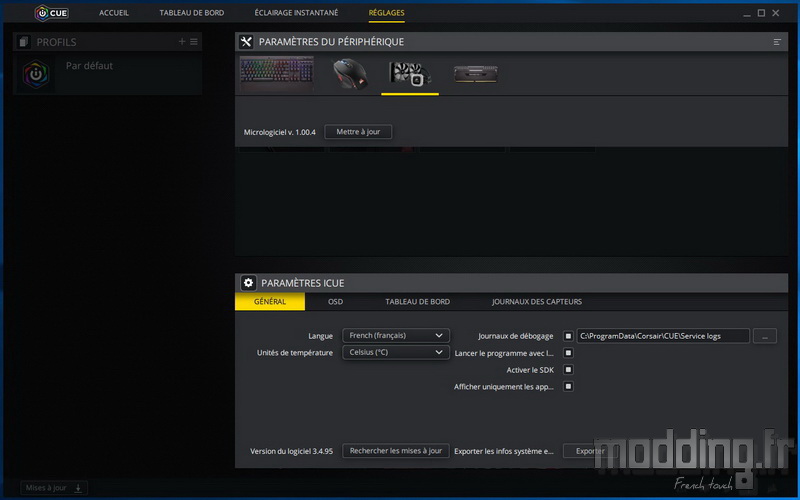Toggle 'Afficher uniquement les app' checkbox
Viewport: 800px width, 500px height.
(x=568, y=386)
